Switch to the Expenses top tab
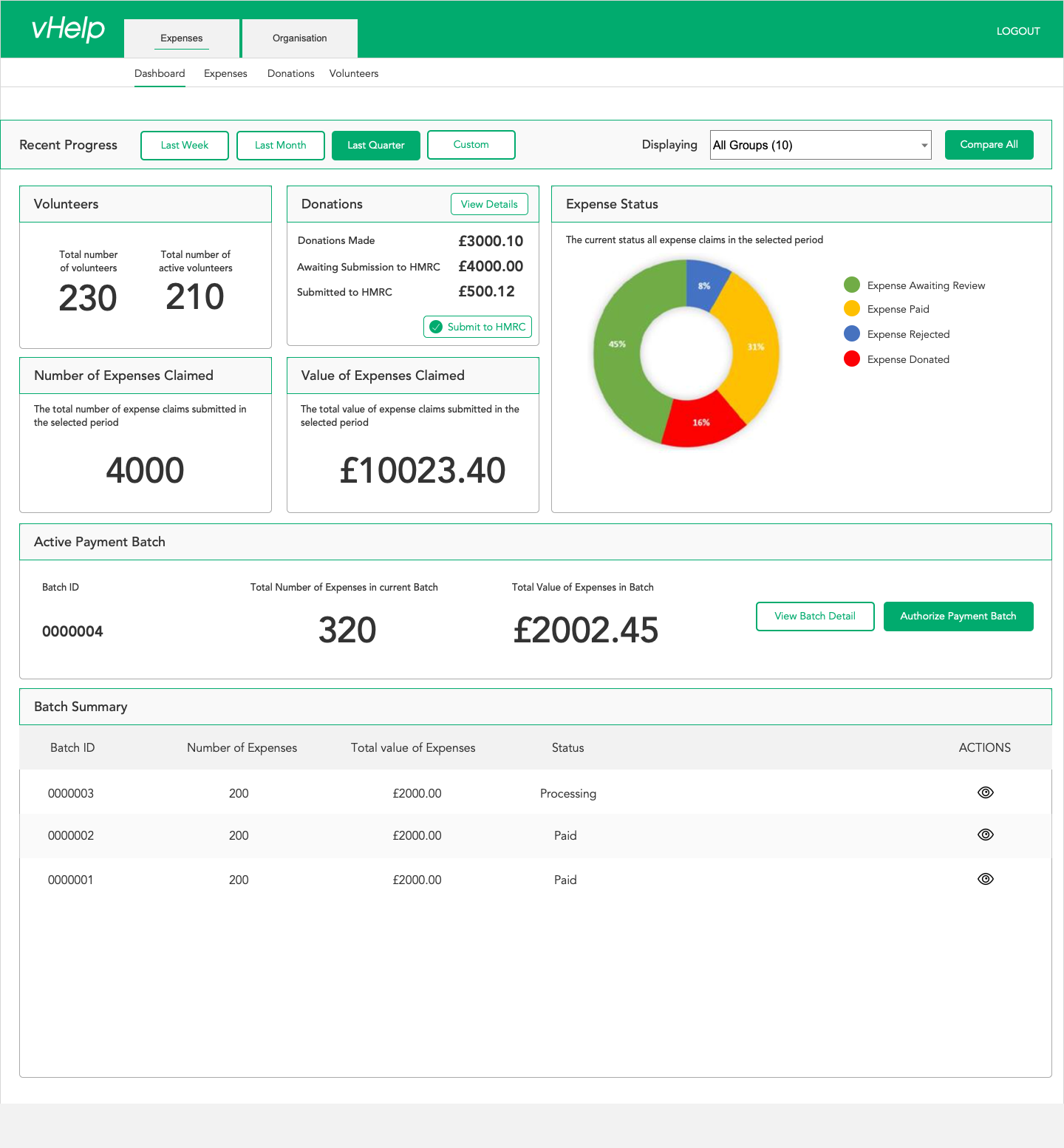 pos(182,38)
